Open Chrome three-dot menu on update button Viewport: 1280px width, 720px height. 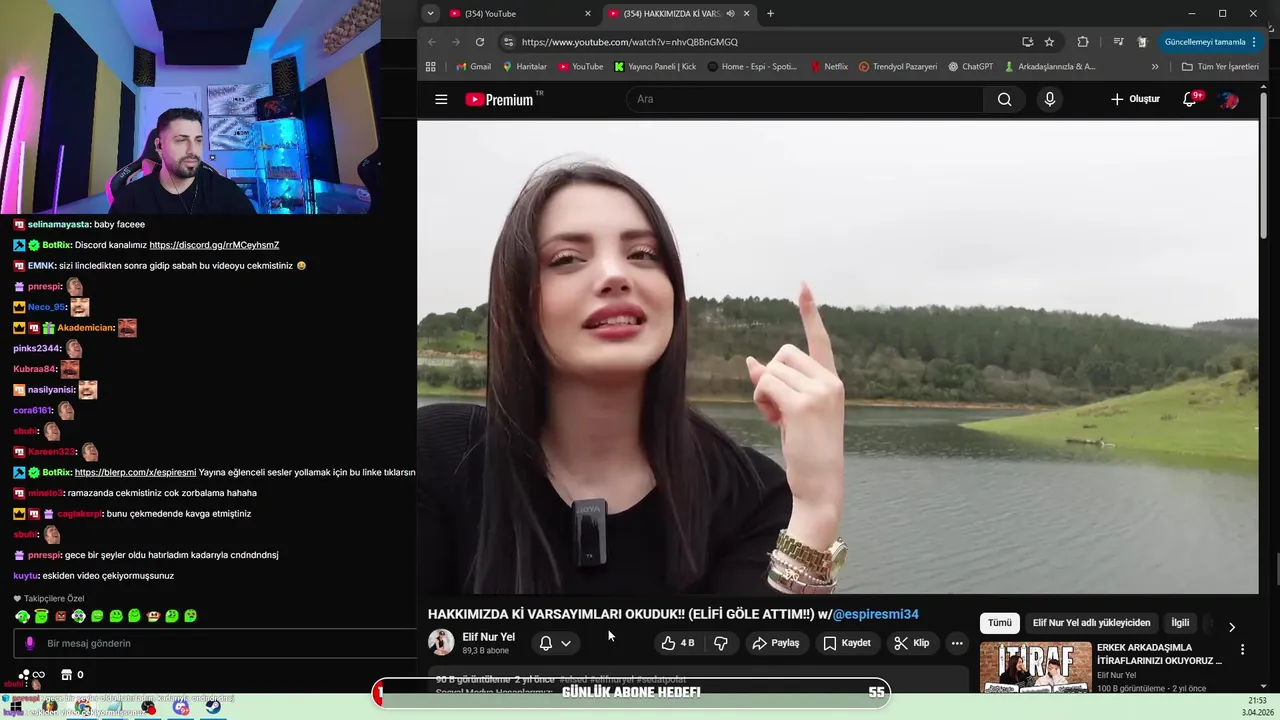tap(1254, 42)
